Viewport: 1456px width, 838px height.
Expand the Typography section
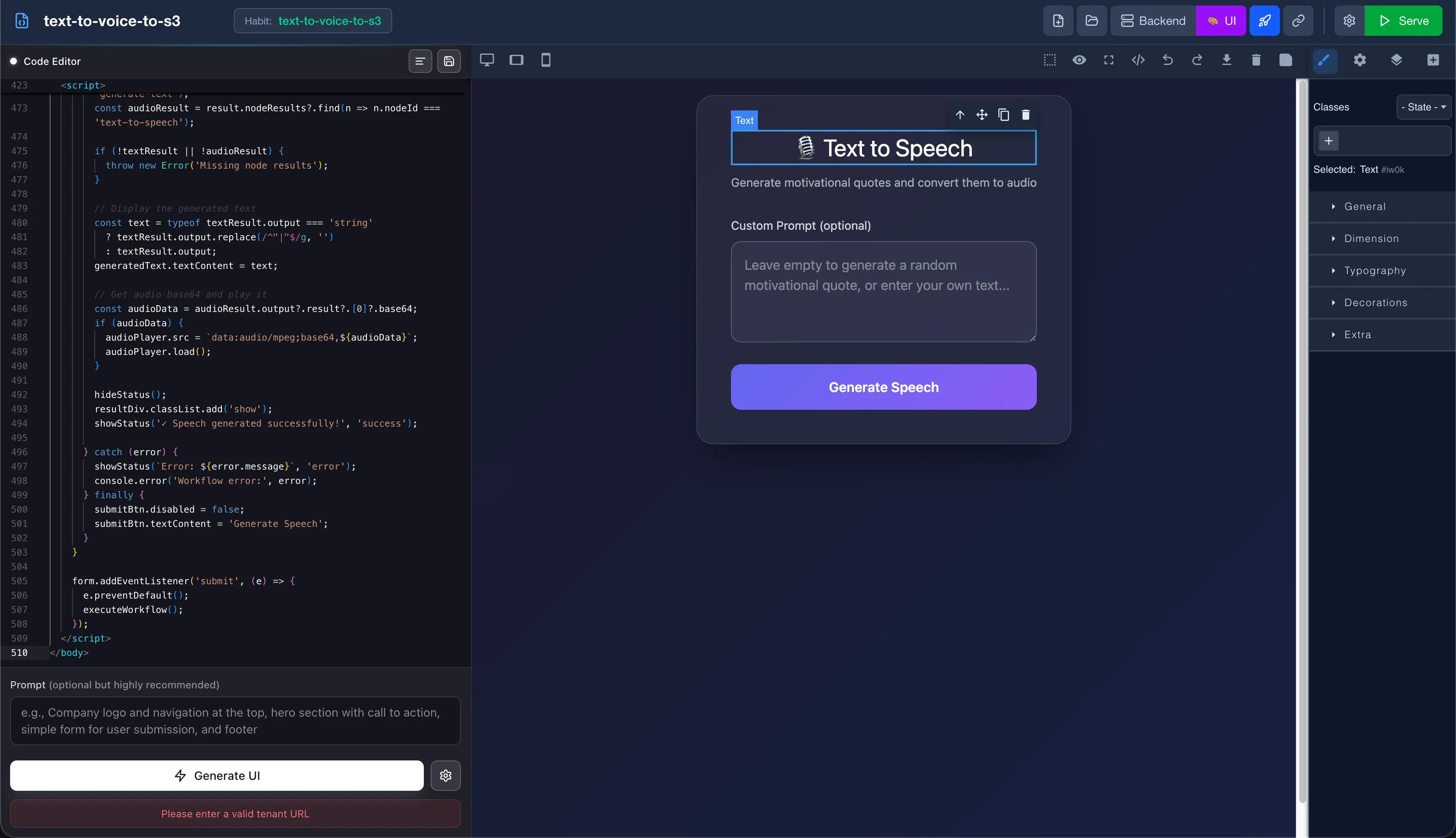[1375, 271]
